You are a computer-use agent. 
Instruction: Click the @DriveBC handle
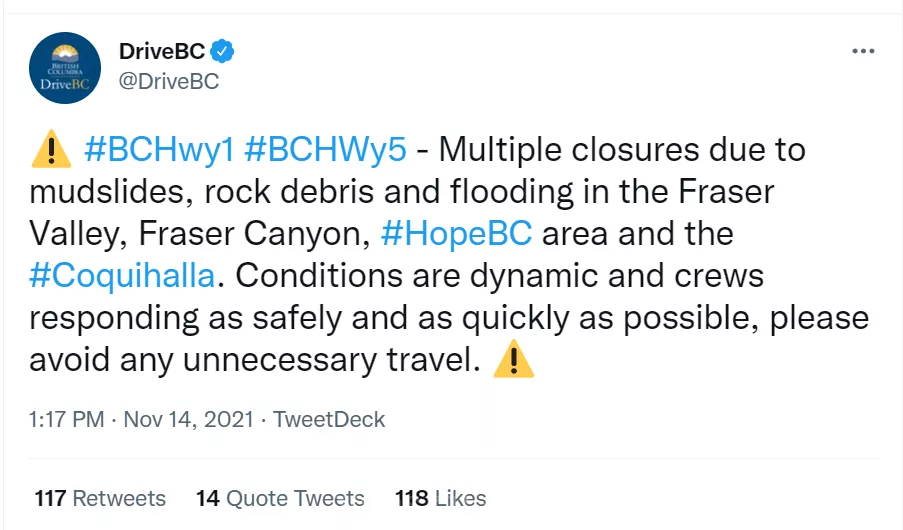(x=168, y=82)
